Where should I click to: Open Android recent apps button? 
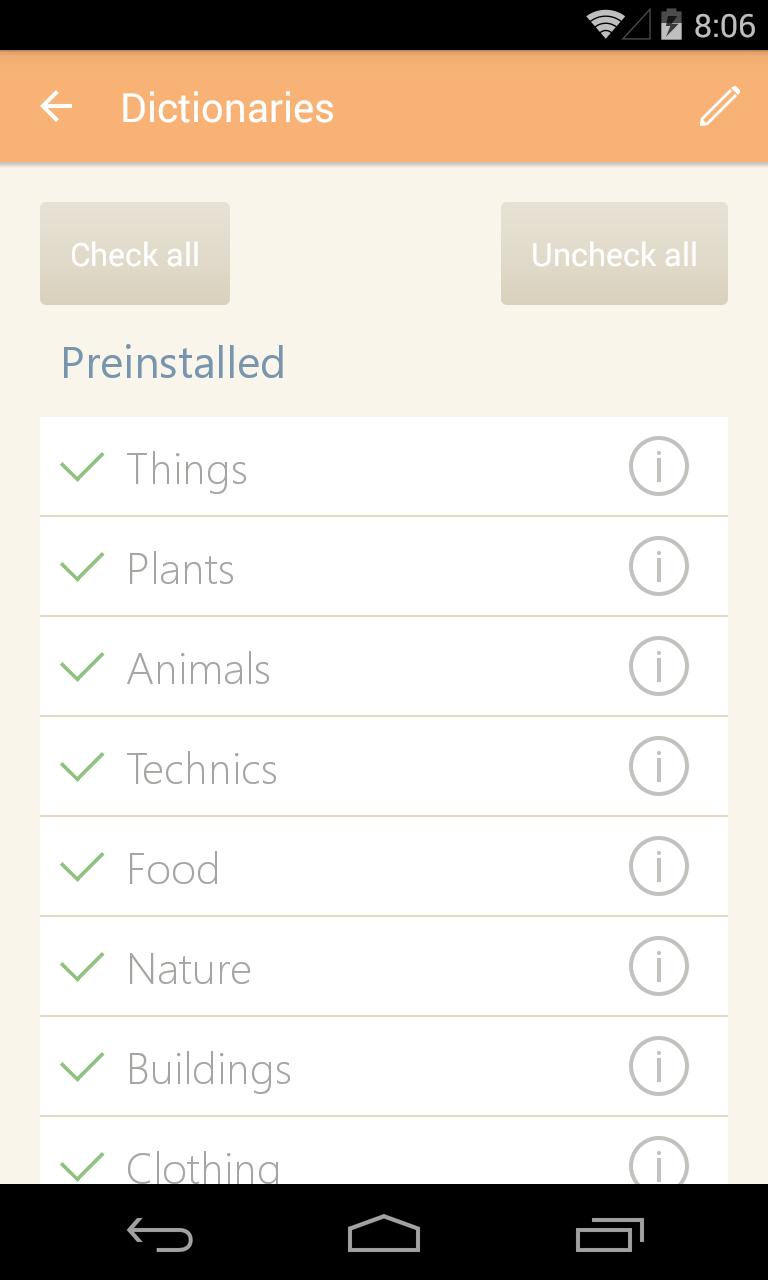tap(610, 1234)
